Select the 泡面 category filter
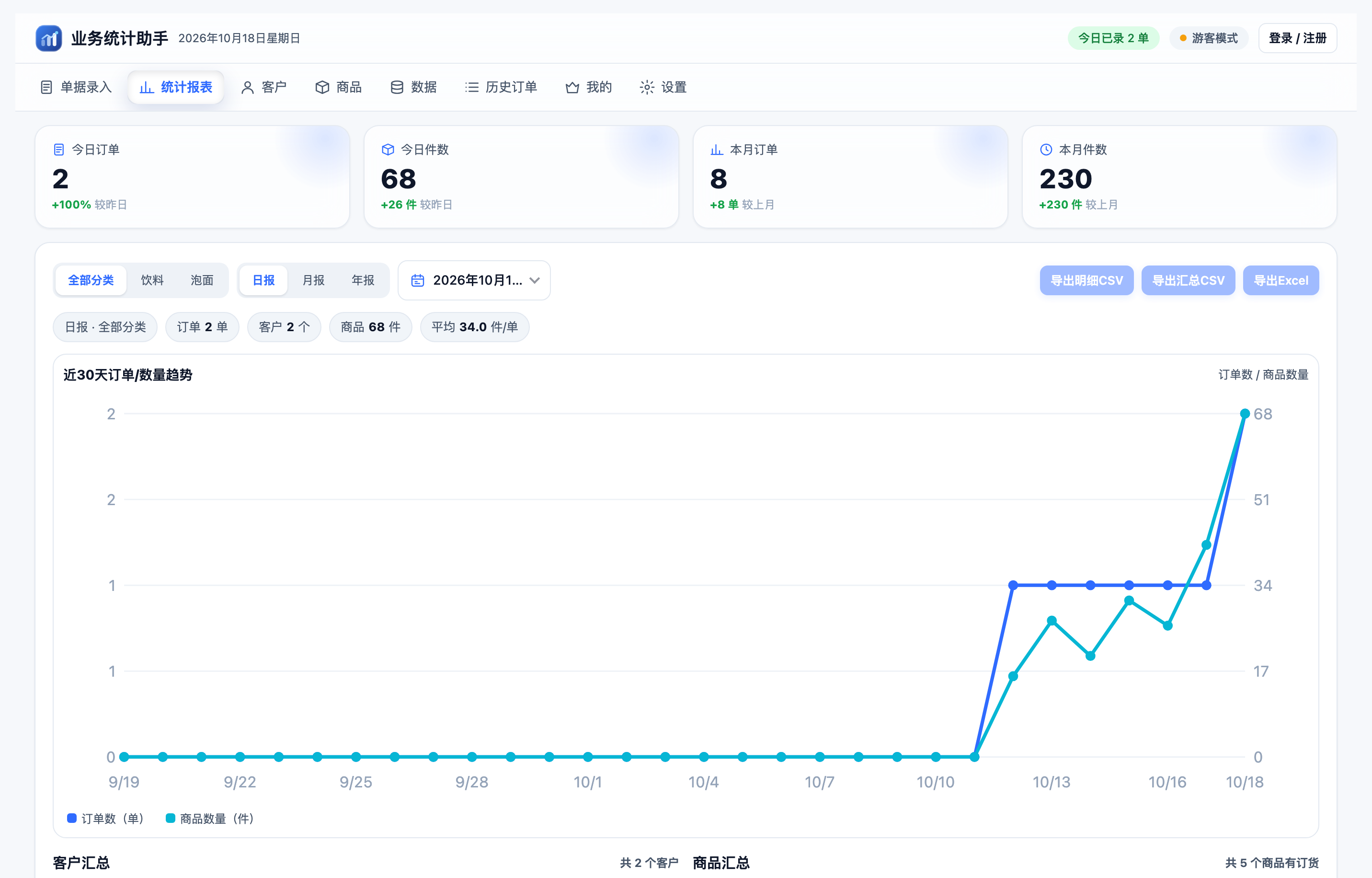Viewport: 1372px width, 878px height. (x=202, y=280)
